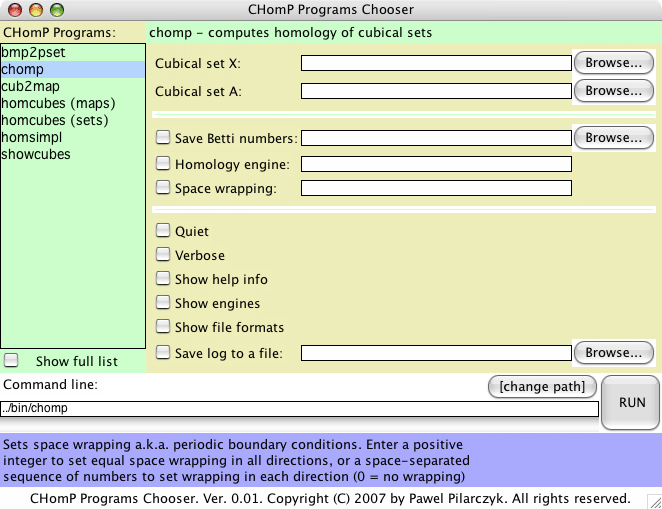The height and width of the screenshot is (509, 662).
Task: Select chomp in the programs list
Action: (x=73, y=69)
